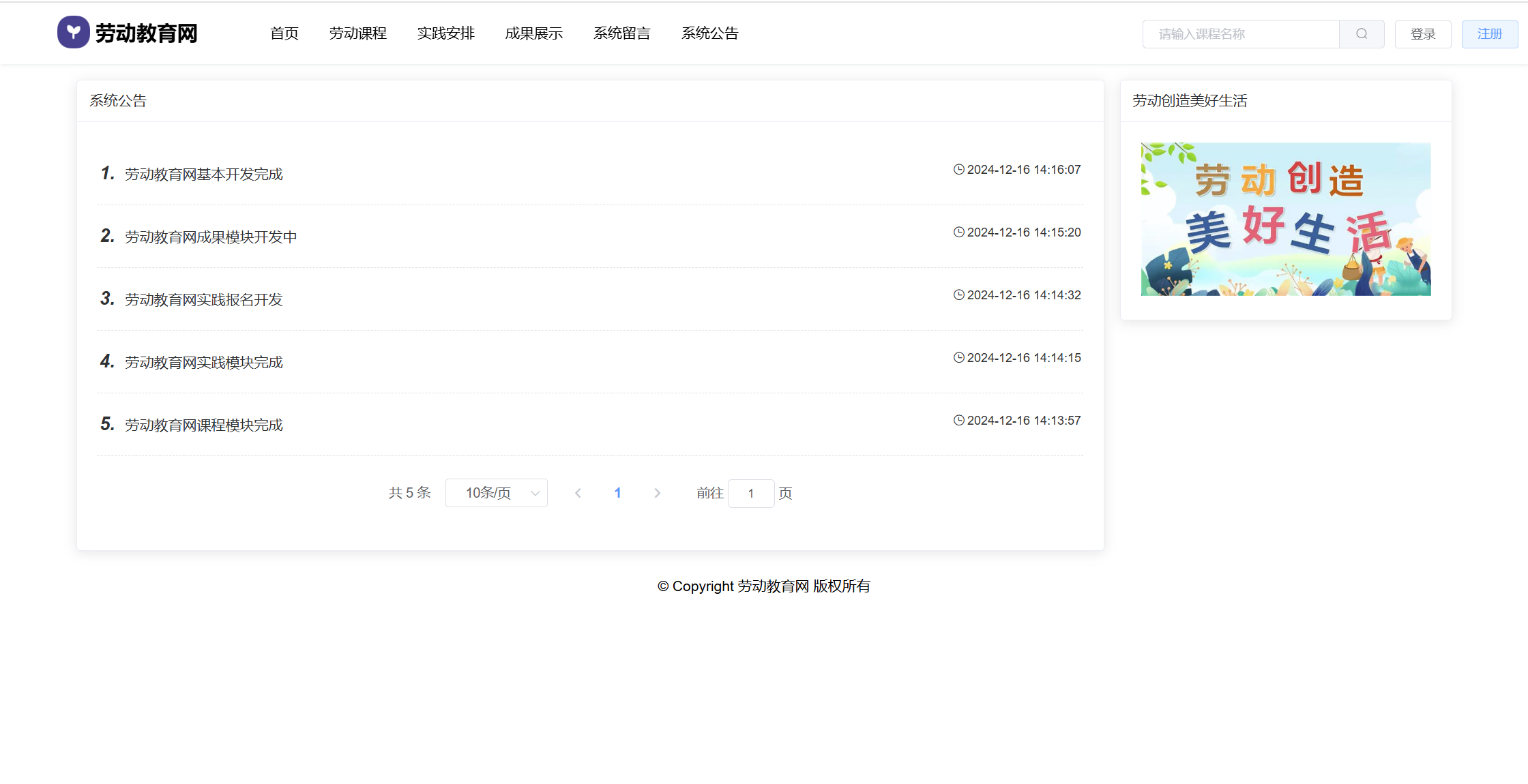1528x784 pixels.
Task: Click the previous page arrow in pagination
Action: click(x=578, y=493)
